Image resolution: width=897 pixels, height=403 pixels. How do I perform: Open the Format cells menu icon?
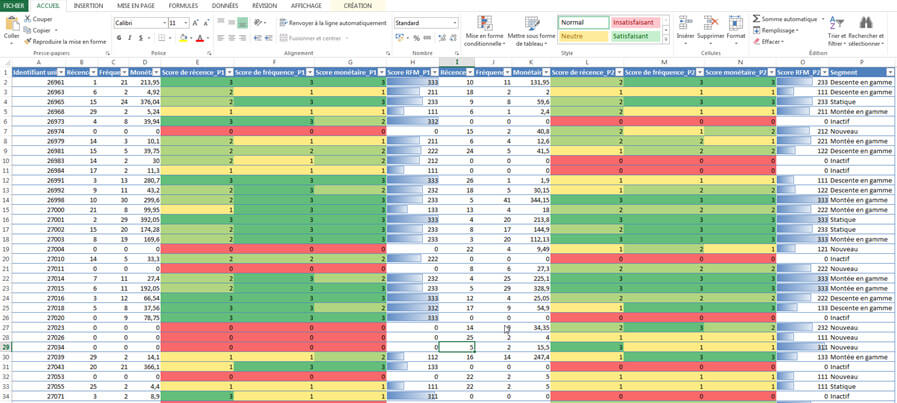point(736,23)
